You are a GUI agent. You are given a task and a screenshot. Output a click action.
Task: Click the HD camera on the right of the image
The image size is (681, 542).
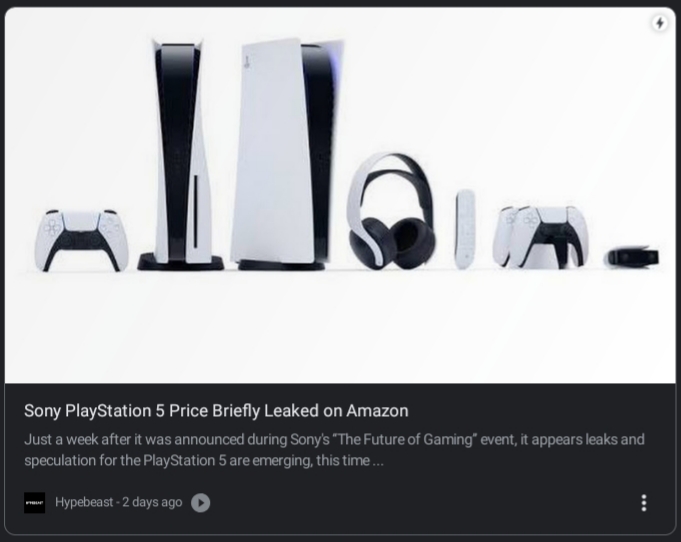pyautogui.click(x=632, y=257)
